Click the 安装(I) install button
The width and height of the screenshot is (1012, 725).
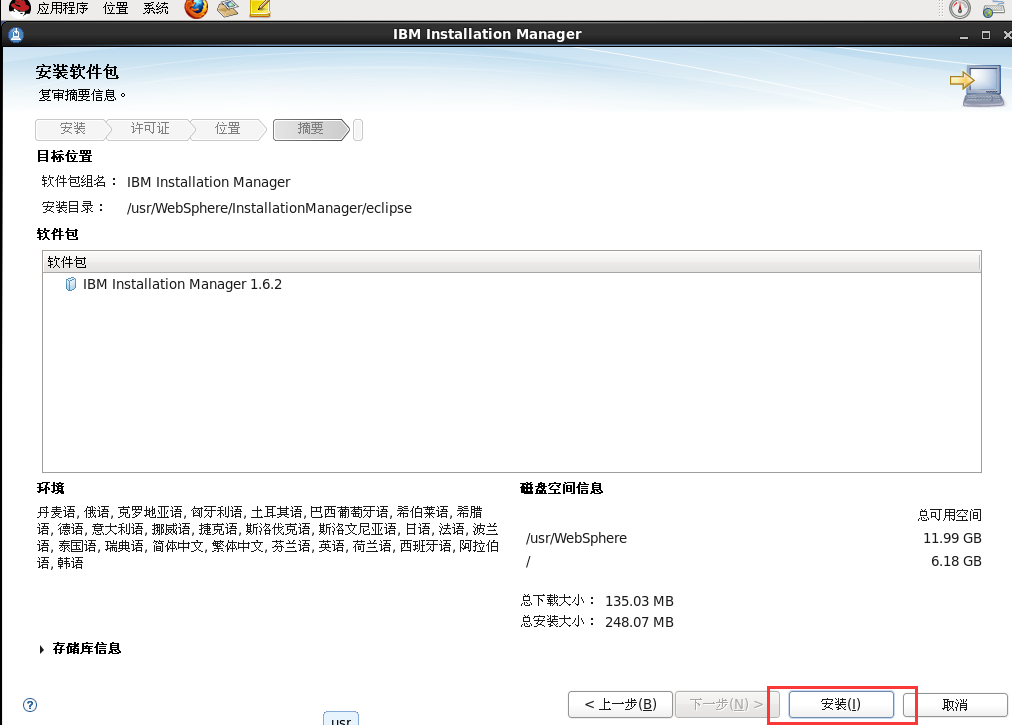(x=840, y=704)
